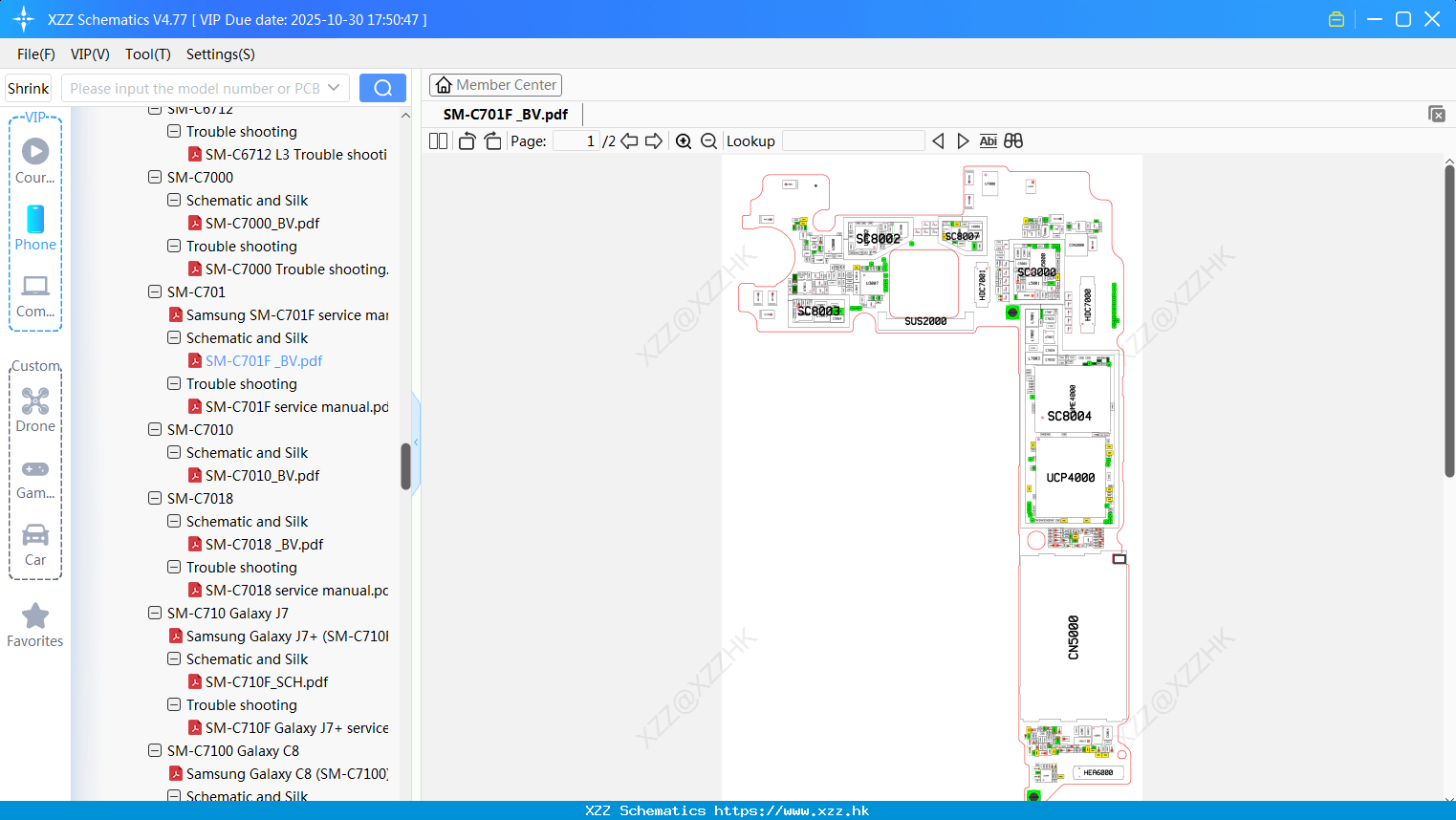Select the Computer category icon

[x=35, y=295]
